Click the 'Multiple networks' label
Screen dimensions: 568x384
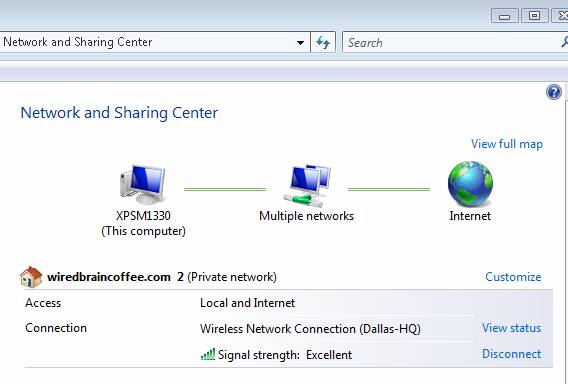pyautogui.click(x=306, y=216)
